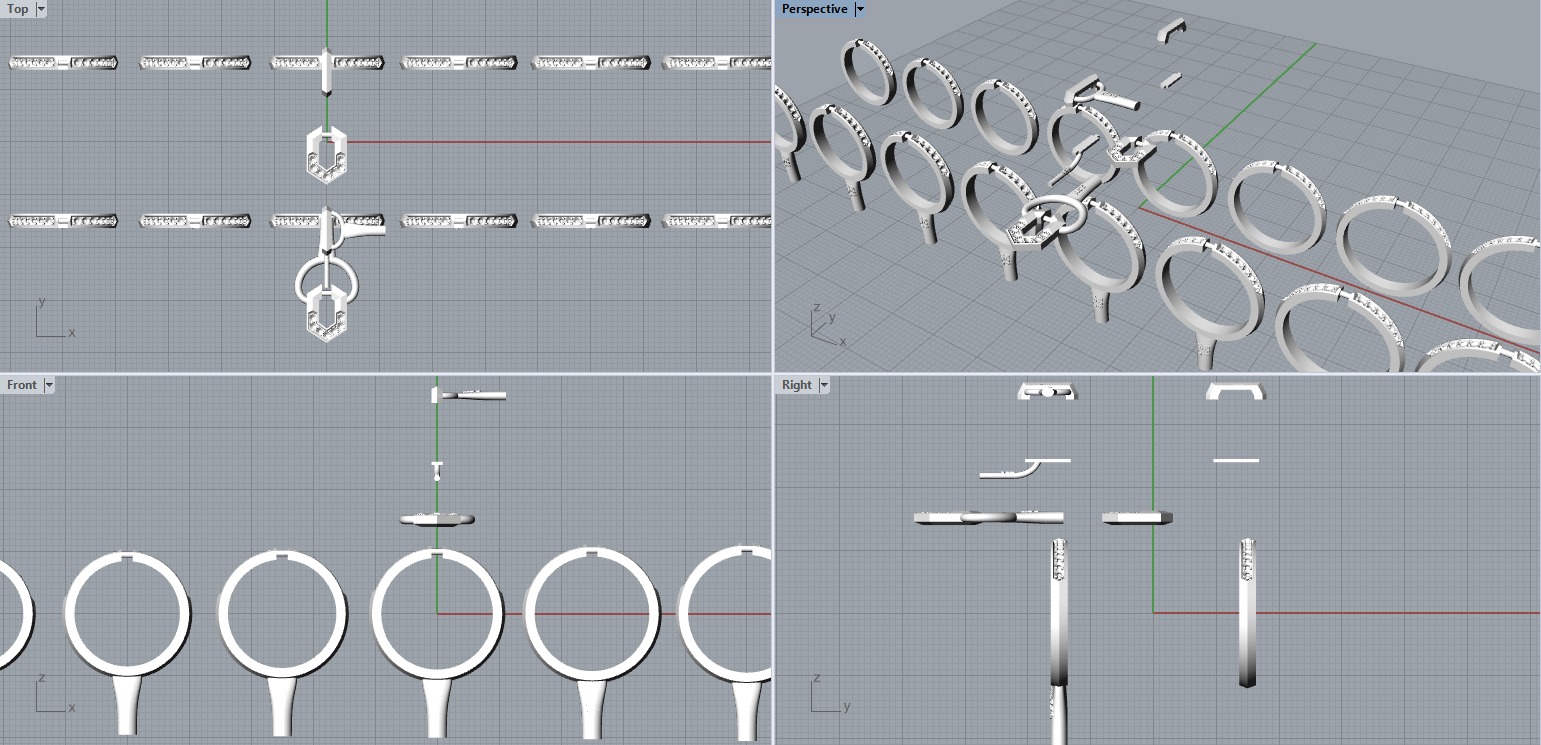The width and height of the screenshot is (1541, 745).
Task: Open the Perspective viewport menu arrow
Action: [859, 9]
